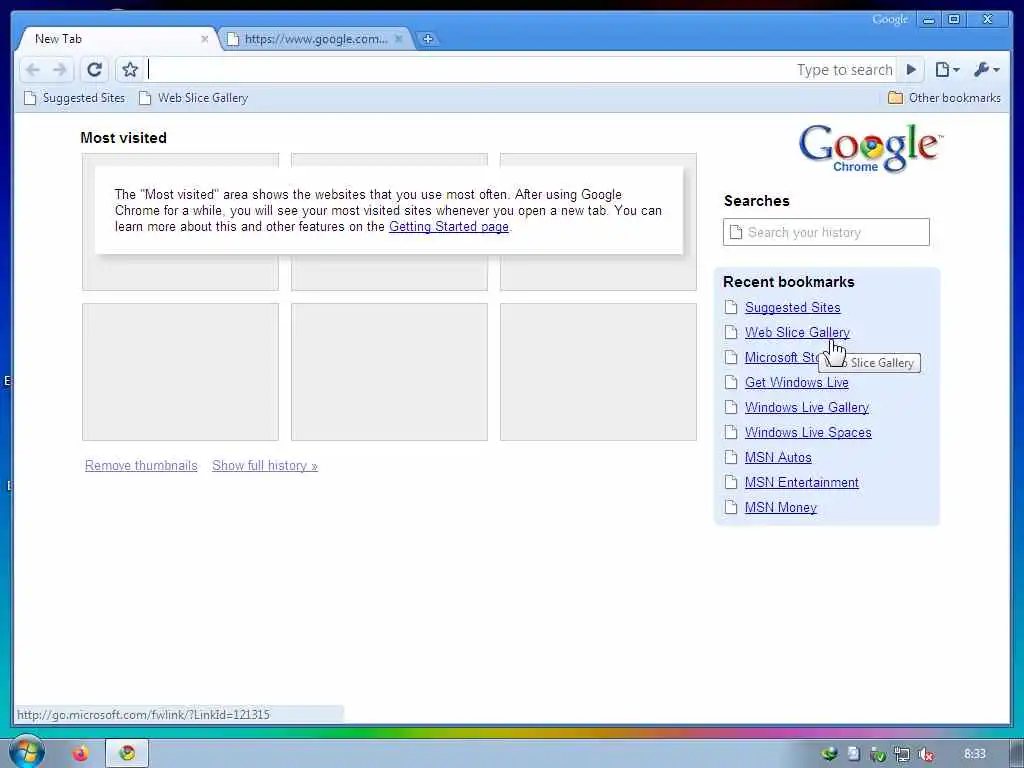Focus the address bar input

click(469, 69)
